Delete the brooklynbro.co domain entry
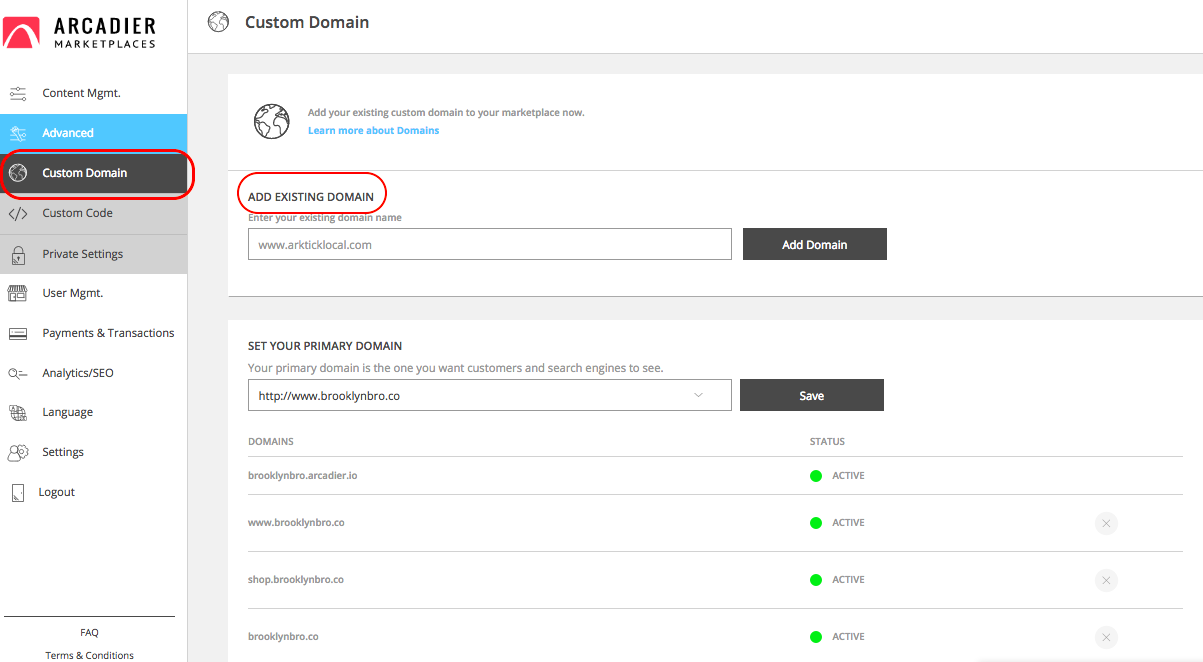 tap(1105, 637)
